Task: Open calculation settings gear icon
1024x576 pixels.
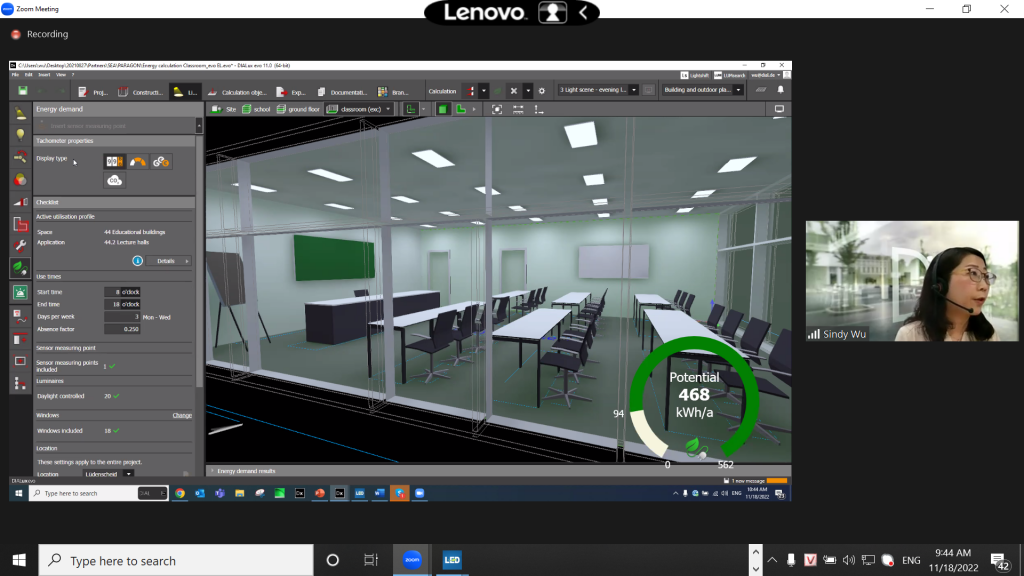Action: point(541,90)
